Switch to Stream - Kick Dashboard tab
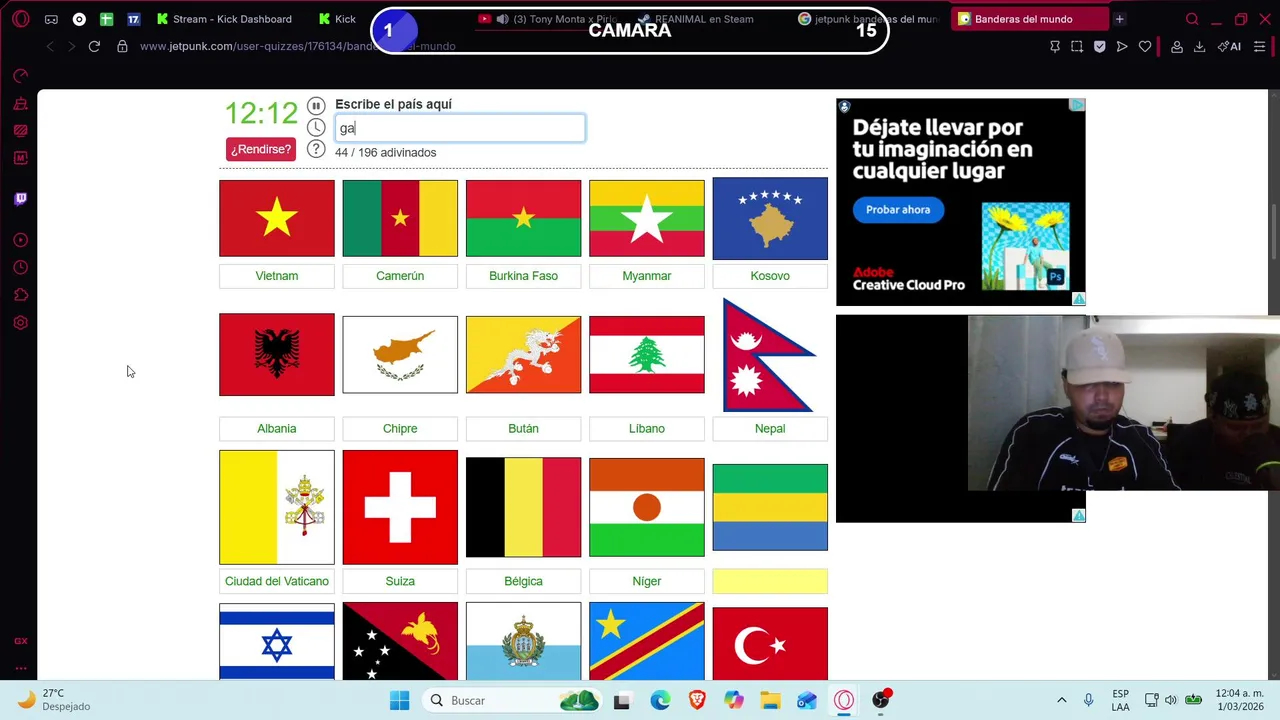The width and height of the screenshot is (1280, 720). [224, 19]
